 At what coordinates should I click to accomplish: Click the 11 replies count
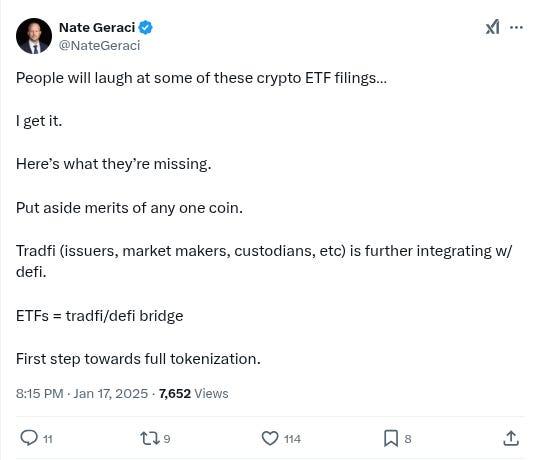click(48, 439)
